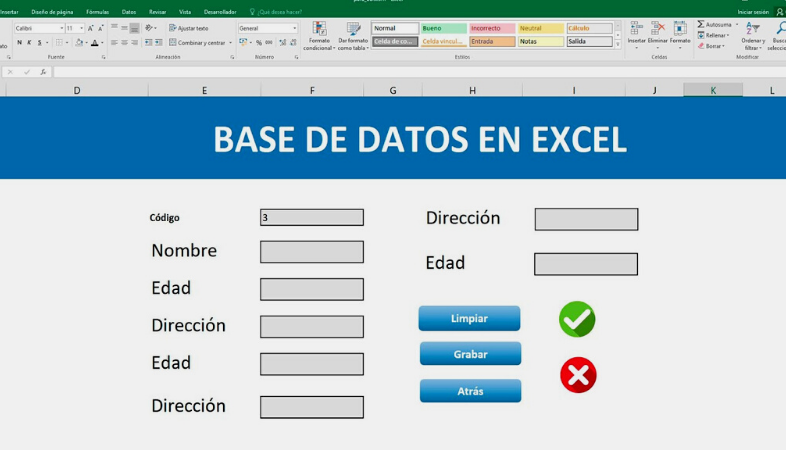This screenshot has height=450, width=786.
Task: Click the green checkmark confirm icon
Action: pyautogui.click(x=577, y=319)
